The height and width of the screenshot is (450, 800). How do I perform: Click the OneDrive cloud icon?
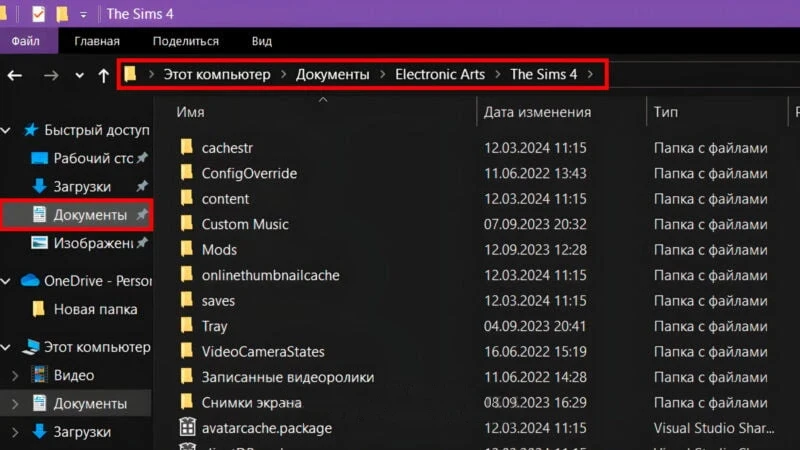30,280
